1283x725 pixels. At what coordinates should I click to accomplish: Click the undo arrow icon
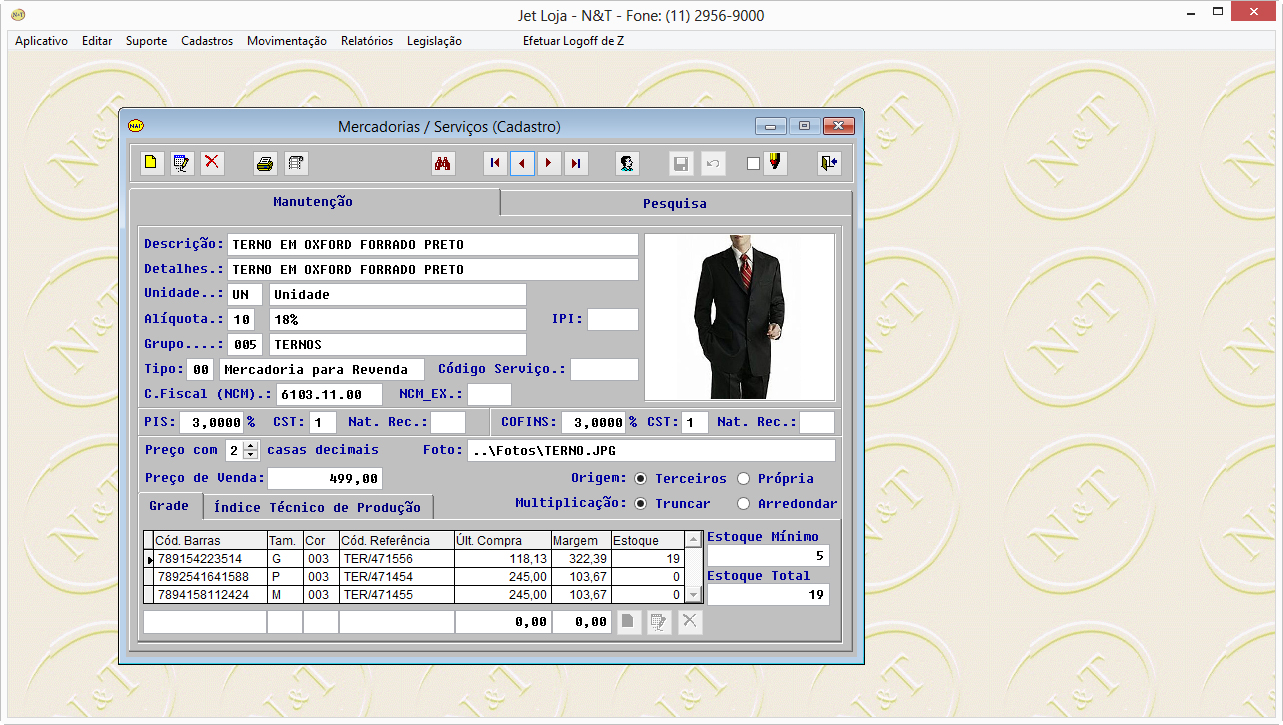coord(711,163)
